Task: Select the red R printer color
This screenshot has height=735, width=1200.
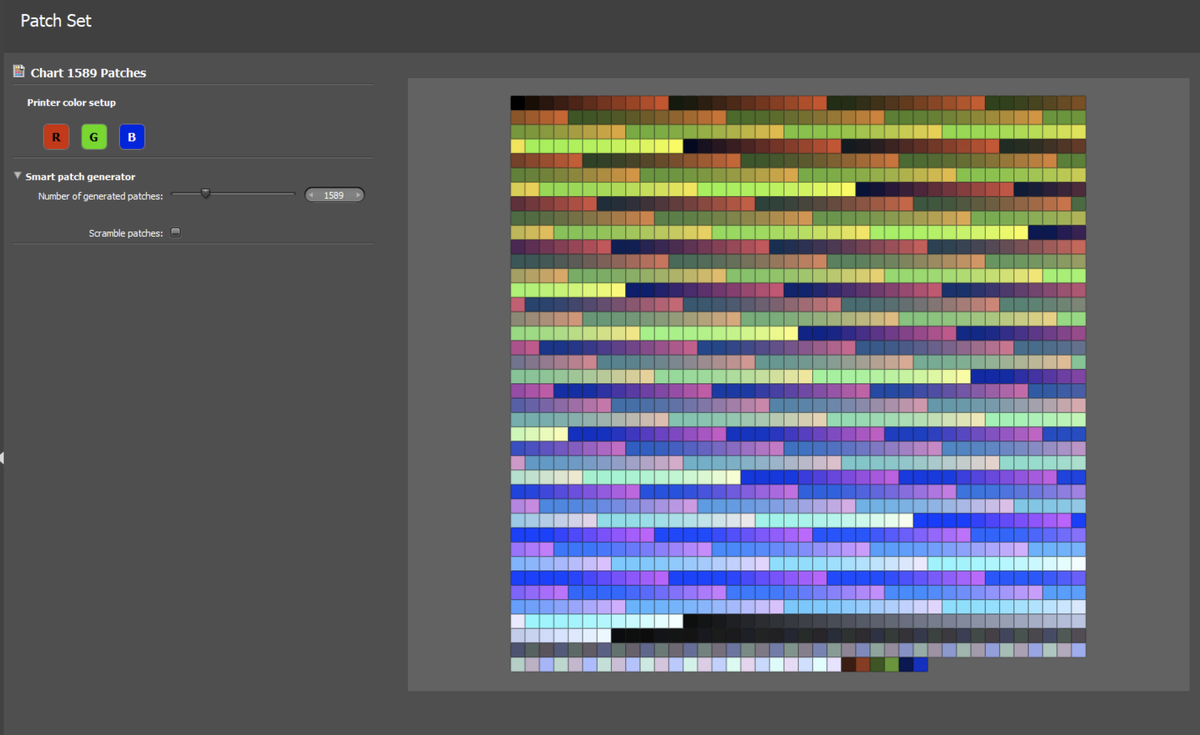Action: (x=56, y=137)
